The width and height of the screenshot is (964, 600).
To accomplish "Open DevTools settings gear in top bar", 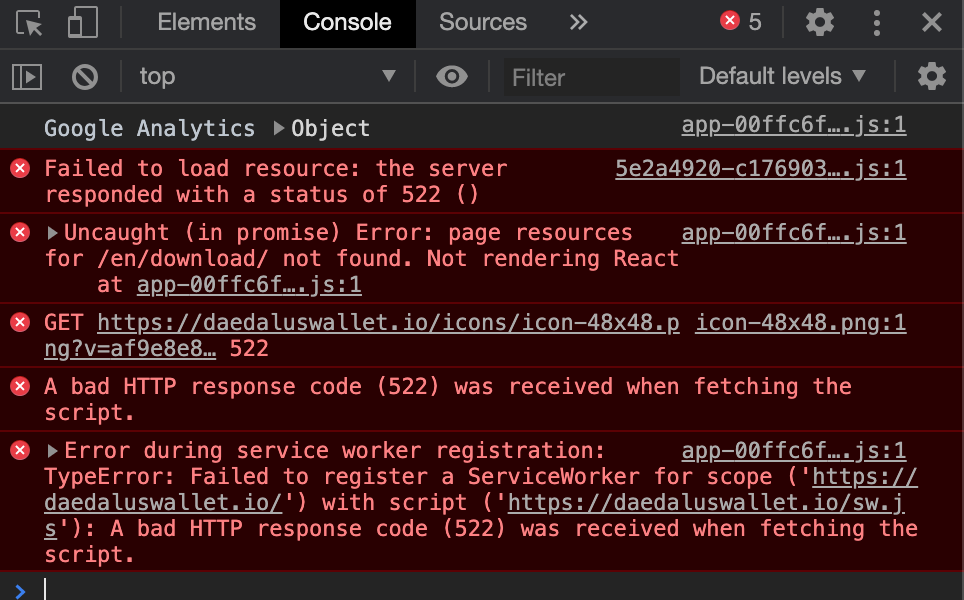I will coord(820,23).
